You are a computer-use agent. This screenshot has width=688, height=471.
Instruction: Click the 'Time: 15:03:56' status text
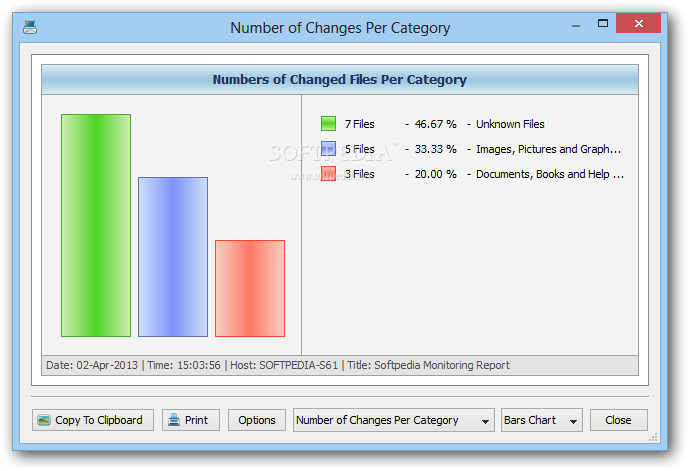[184, 365]
